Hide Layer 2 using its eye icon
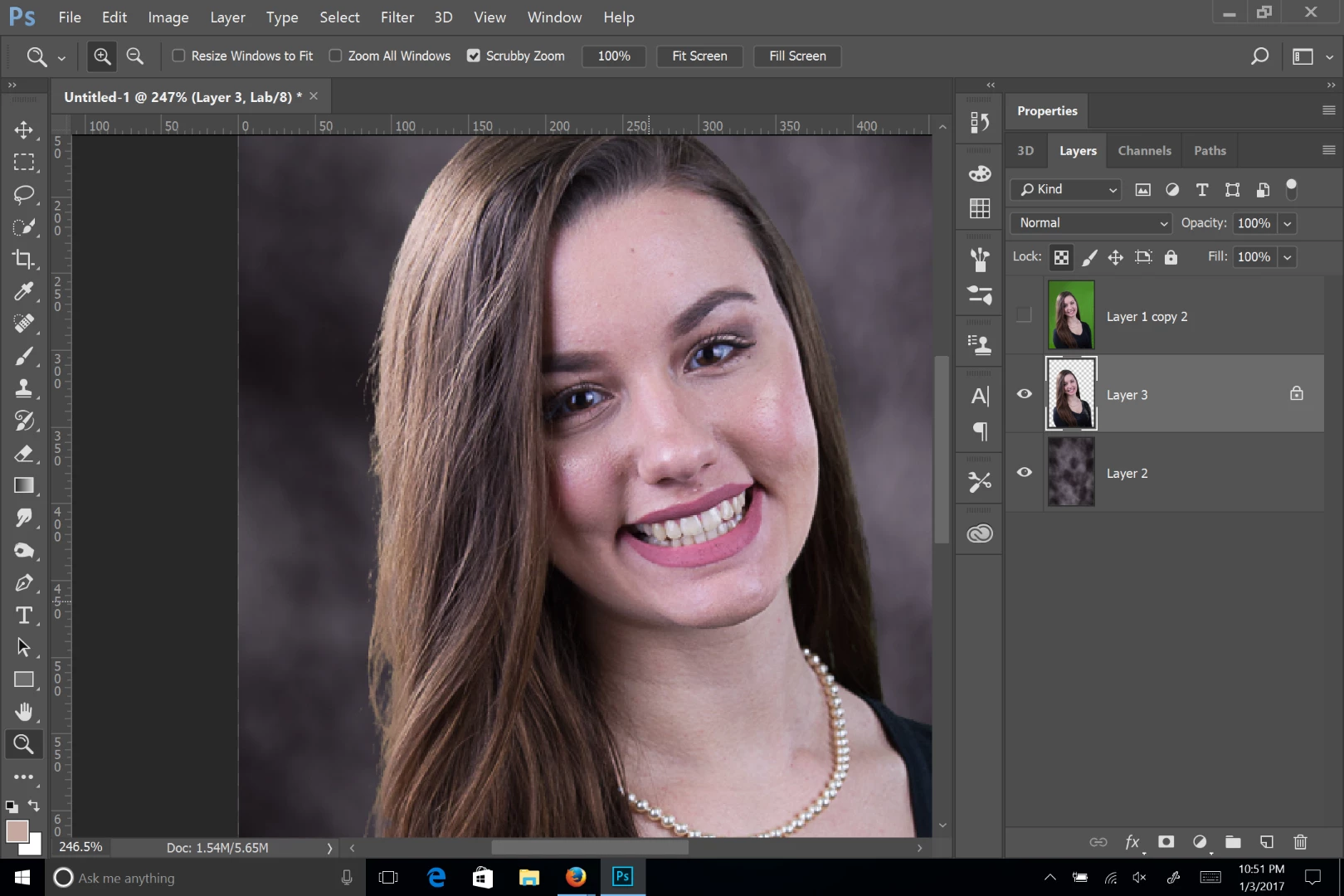This screenshot has width=1344, height=896. coord(1025,472)
